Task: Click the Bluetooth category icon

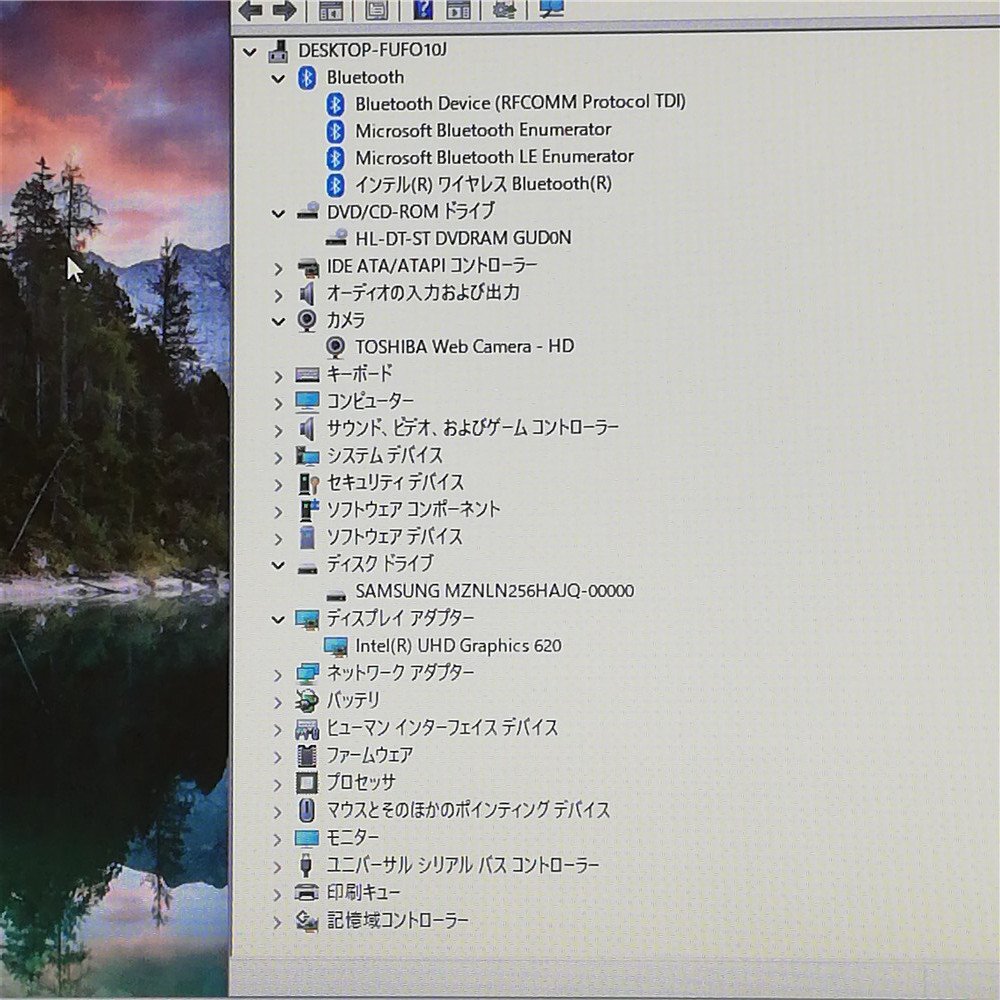Action: tap(307, 78)
